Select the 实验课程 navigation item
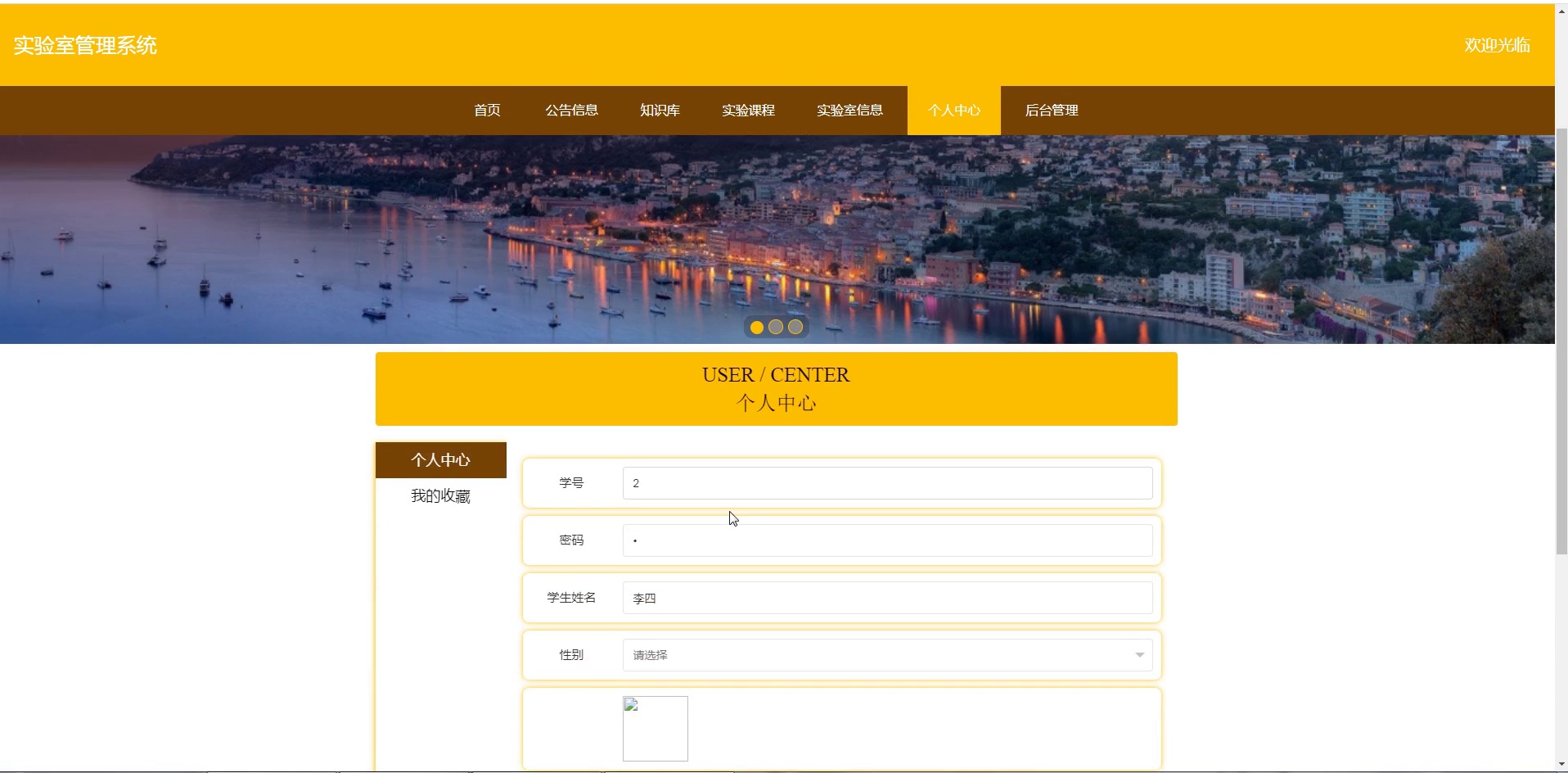The image size is (1568, 773). [x=748, y=110]
